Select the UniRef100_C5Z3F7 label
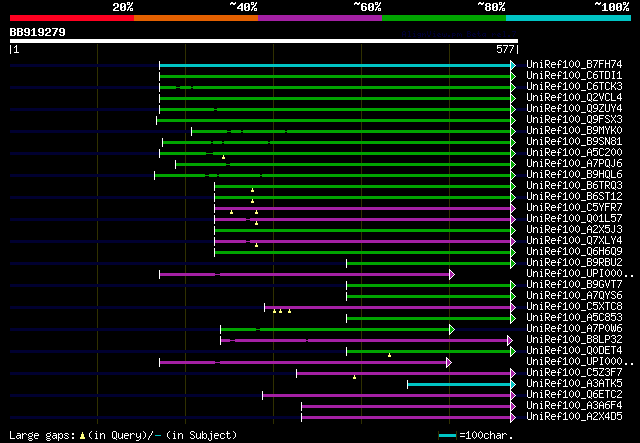Viewport: 640px width, 443px height. click(x=574, y=372)
